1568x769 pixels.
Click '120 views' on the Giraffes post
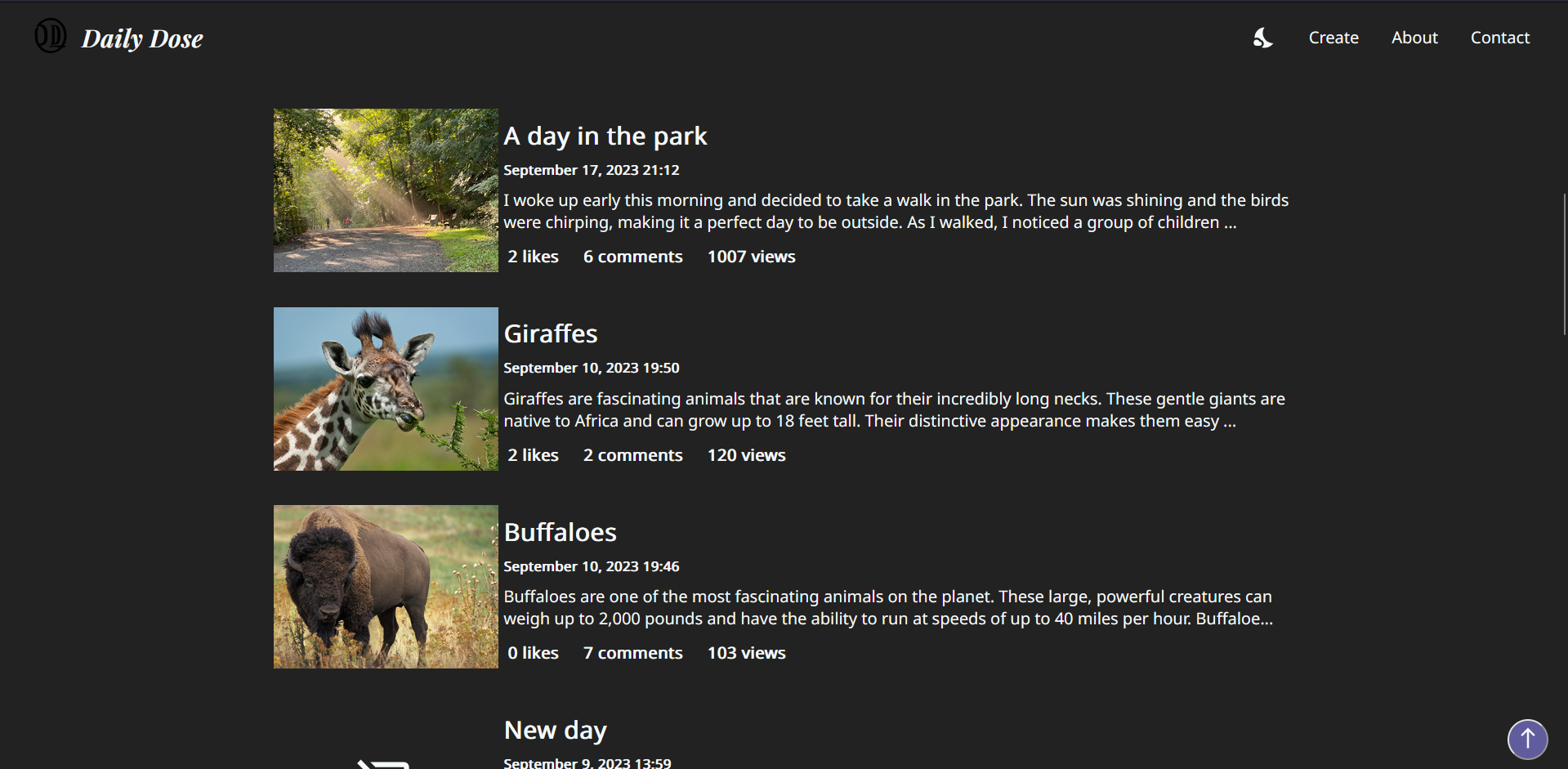pos(745,454)
